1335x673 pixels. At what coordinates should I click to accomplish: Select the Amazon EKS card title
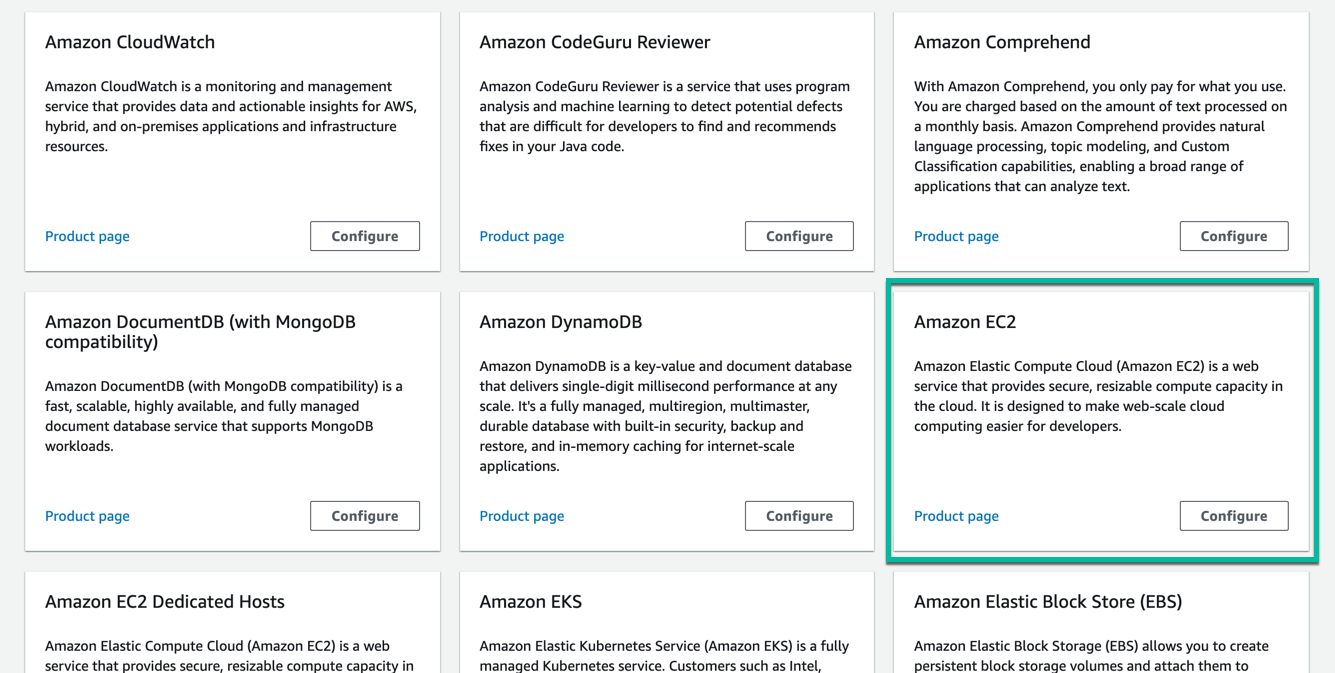531,602
